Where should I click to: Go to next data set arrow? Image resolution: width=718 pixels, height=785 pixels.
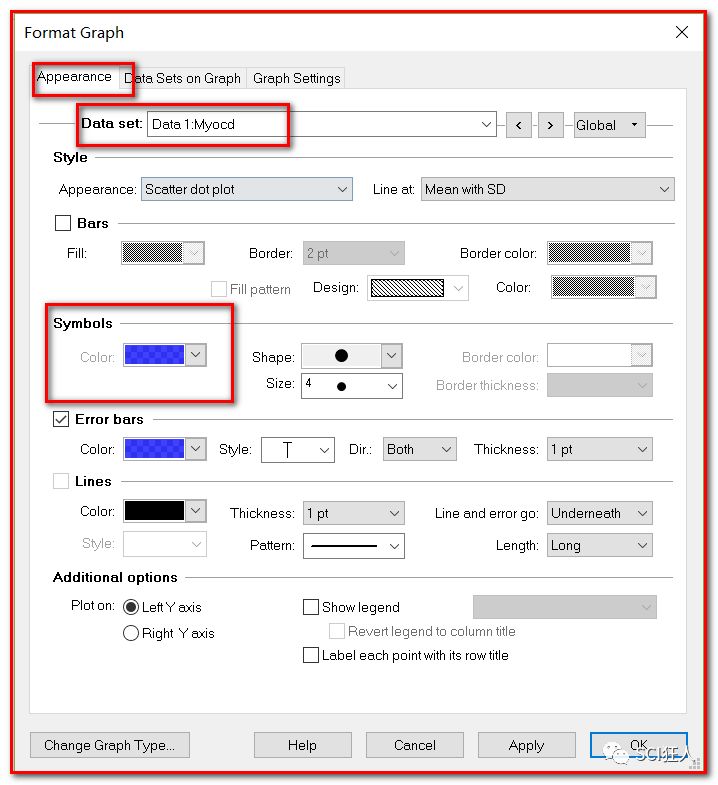[550, 125]
